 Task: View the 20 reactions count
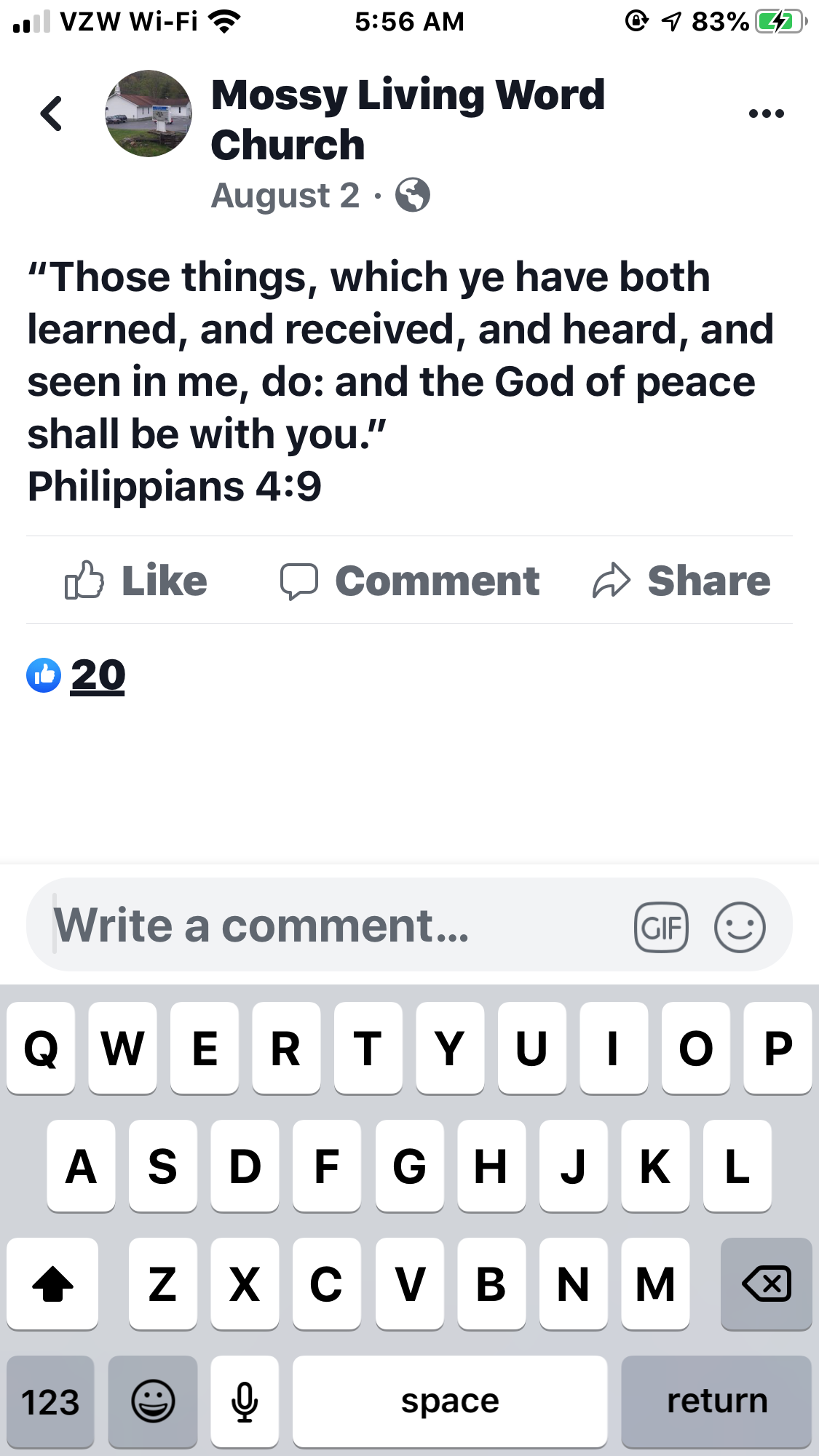(x=98, y=675)
